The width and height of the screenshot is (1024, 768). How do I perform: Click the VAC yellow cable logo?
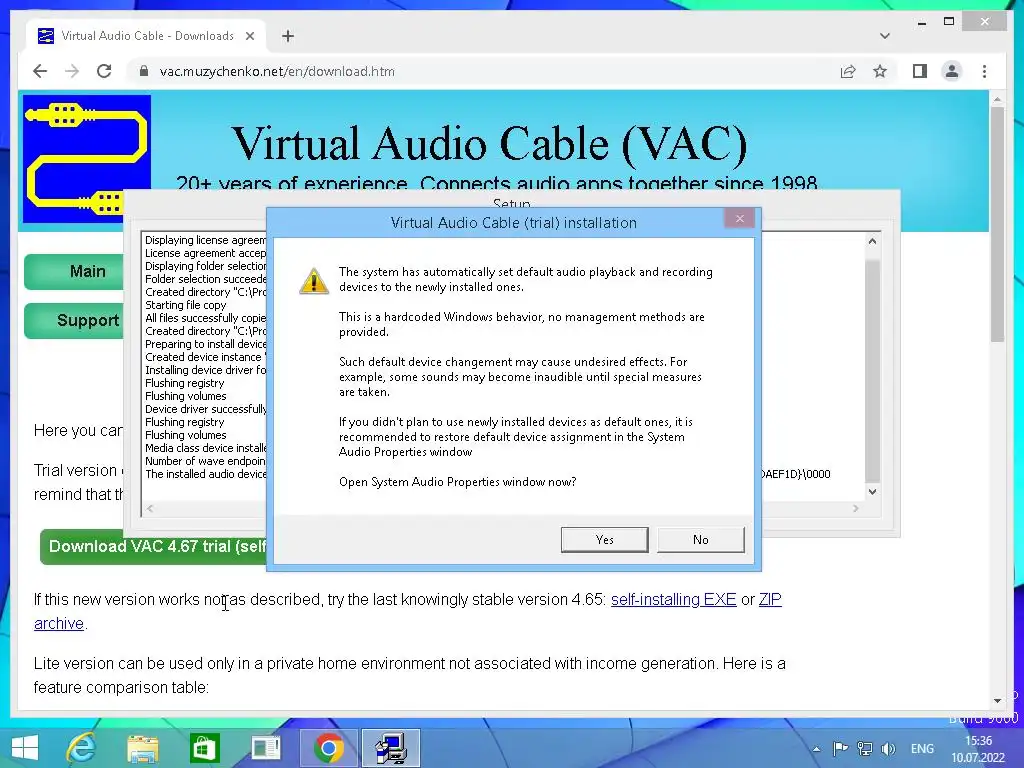[x=87, y=159]
